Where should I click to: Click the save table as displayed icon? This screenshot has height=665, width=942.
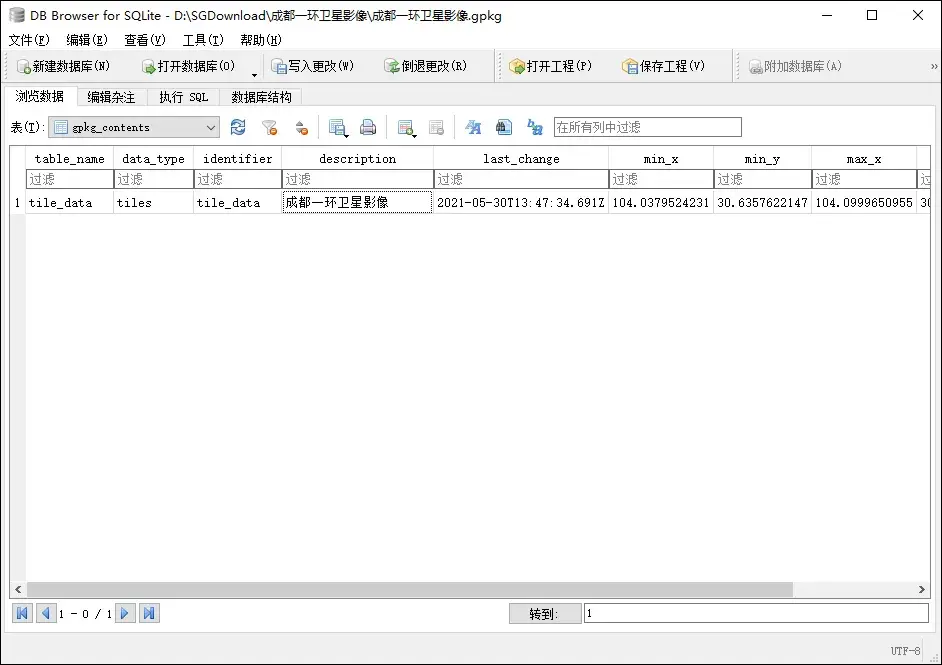(338, 127)
